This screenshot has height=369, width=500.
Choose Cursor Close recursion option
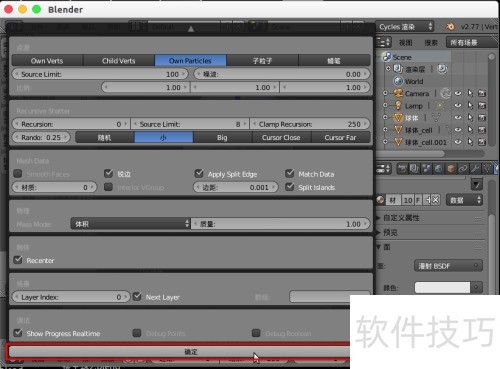[x=281, y=137]
